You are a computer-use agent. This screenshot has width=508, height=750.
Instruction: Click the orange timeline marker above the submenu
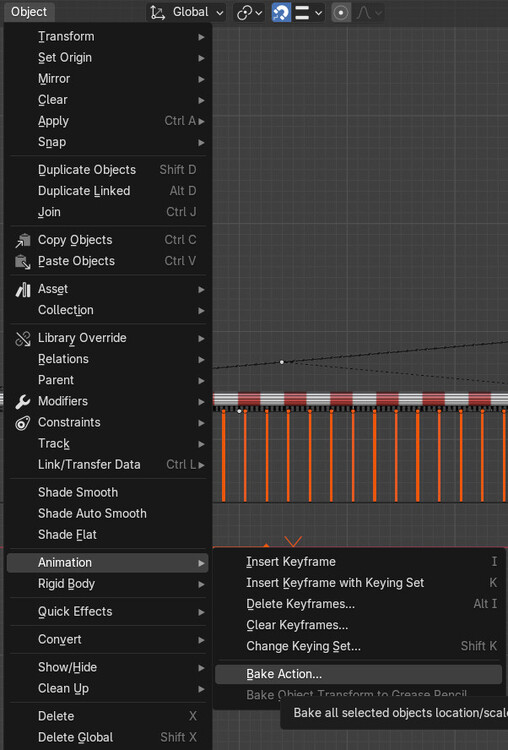(x=293, y=541)
